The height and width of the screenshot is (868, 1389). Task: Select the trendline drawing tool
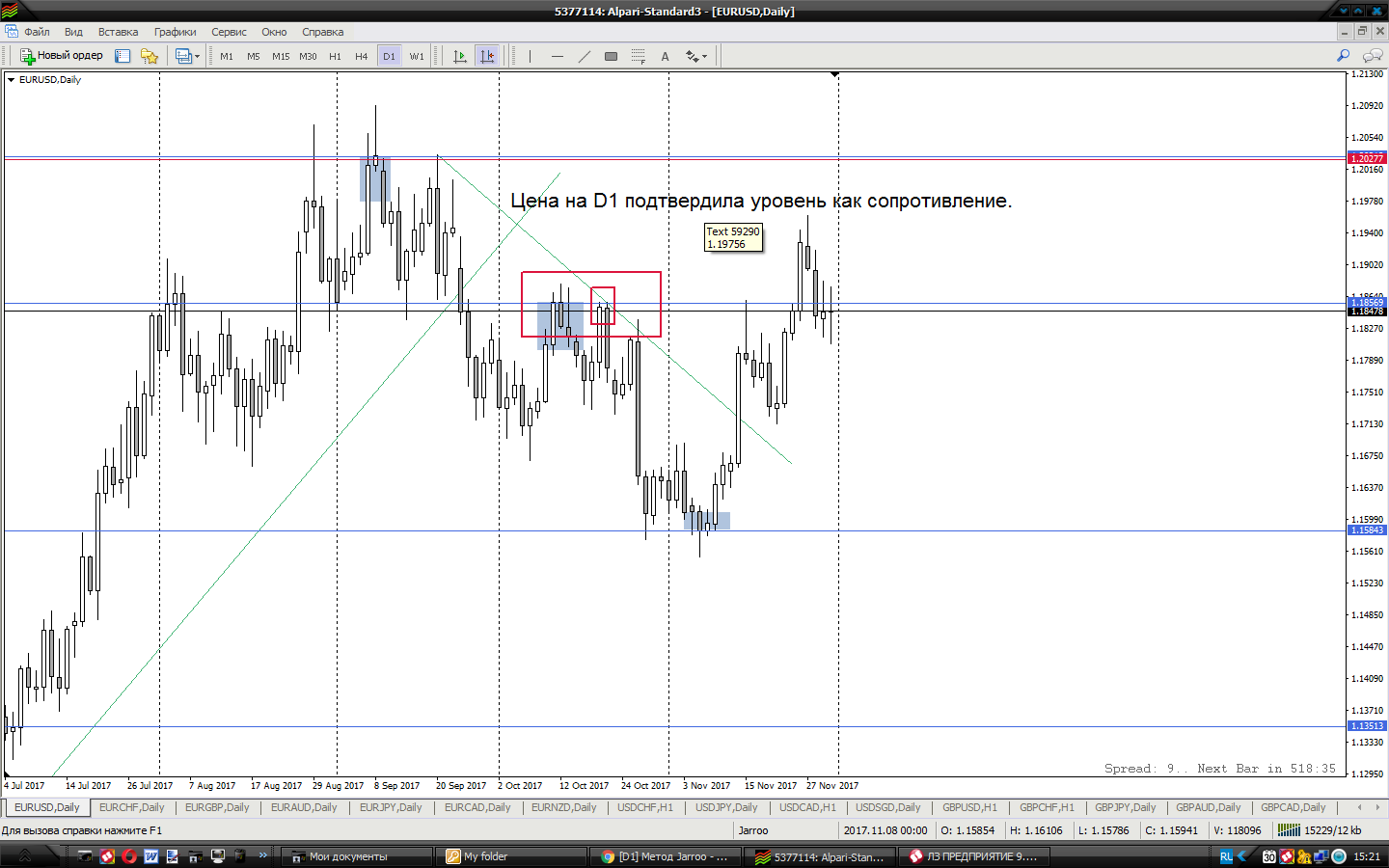click(584, 56)
